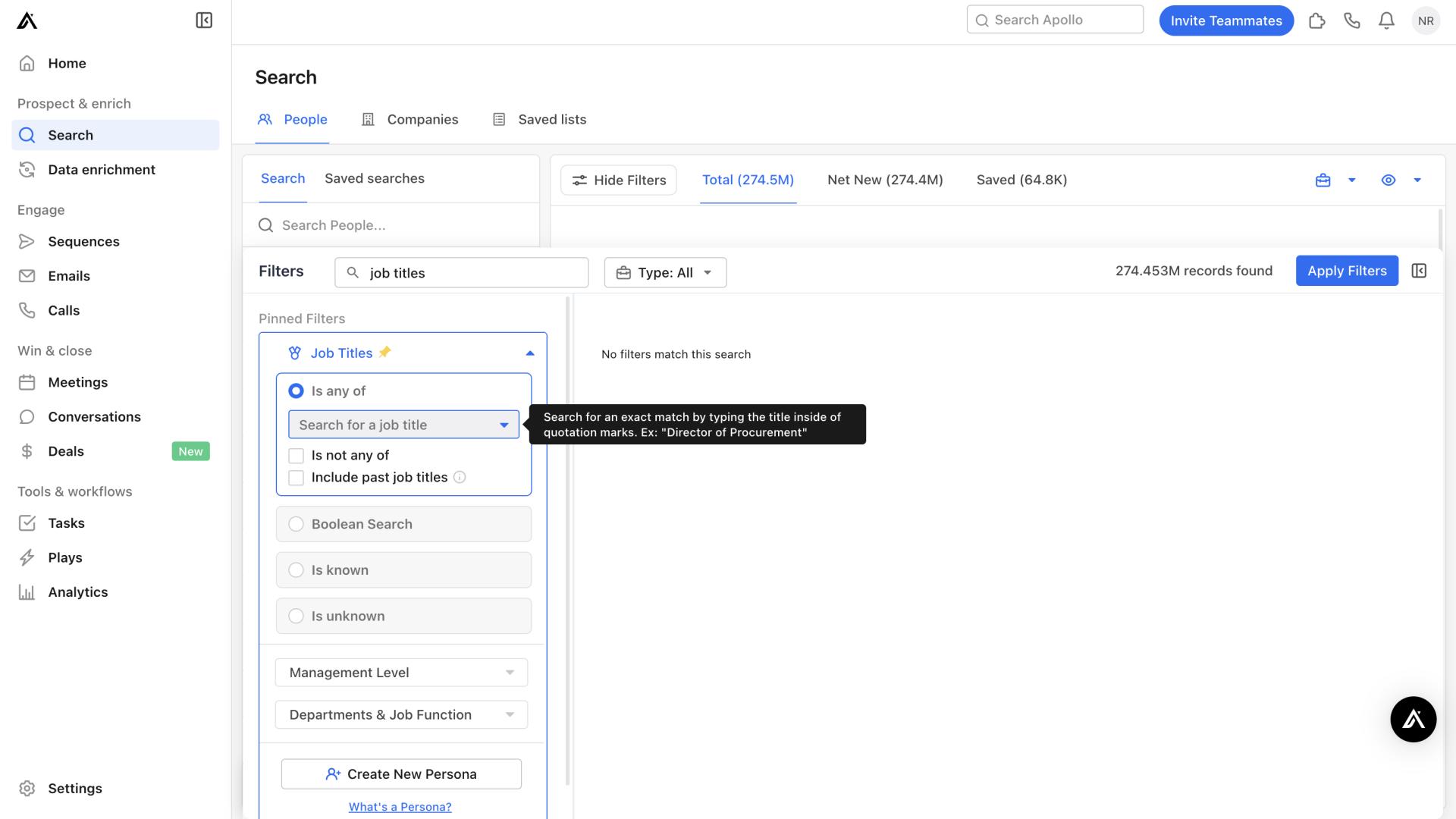Click the filter panel vertical scrollbar

click(567, 540)
